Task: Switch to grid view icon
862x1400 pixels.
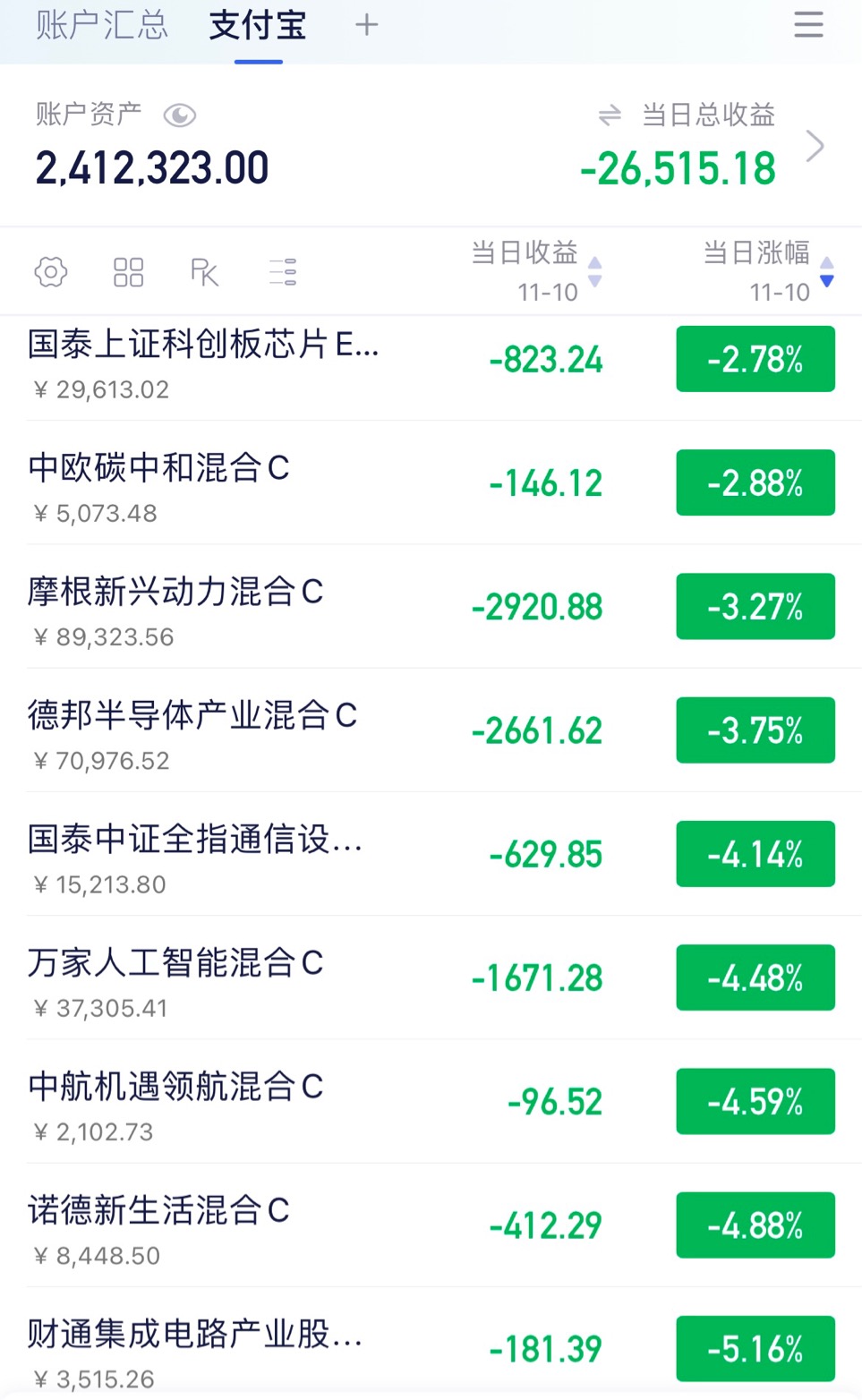Action: (x=129, y=272)
